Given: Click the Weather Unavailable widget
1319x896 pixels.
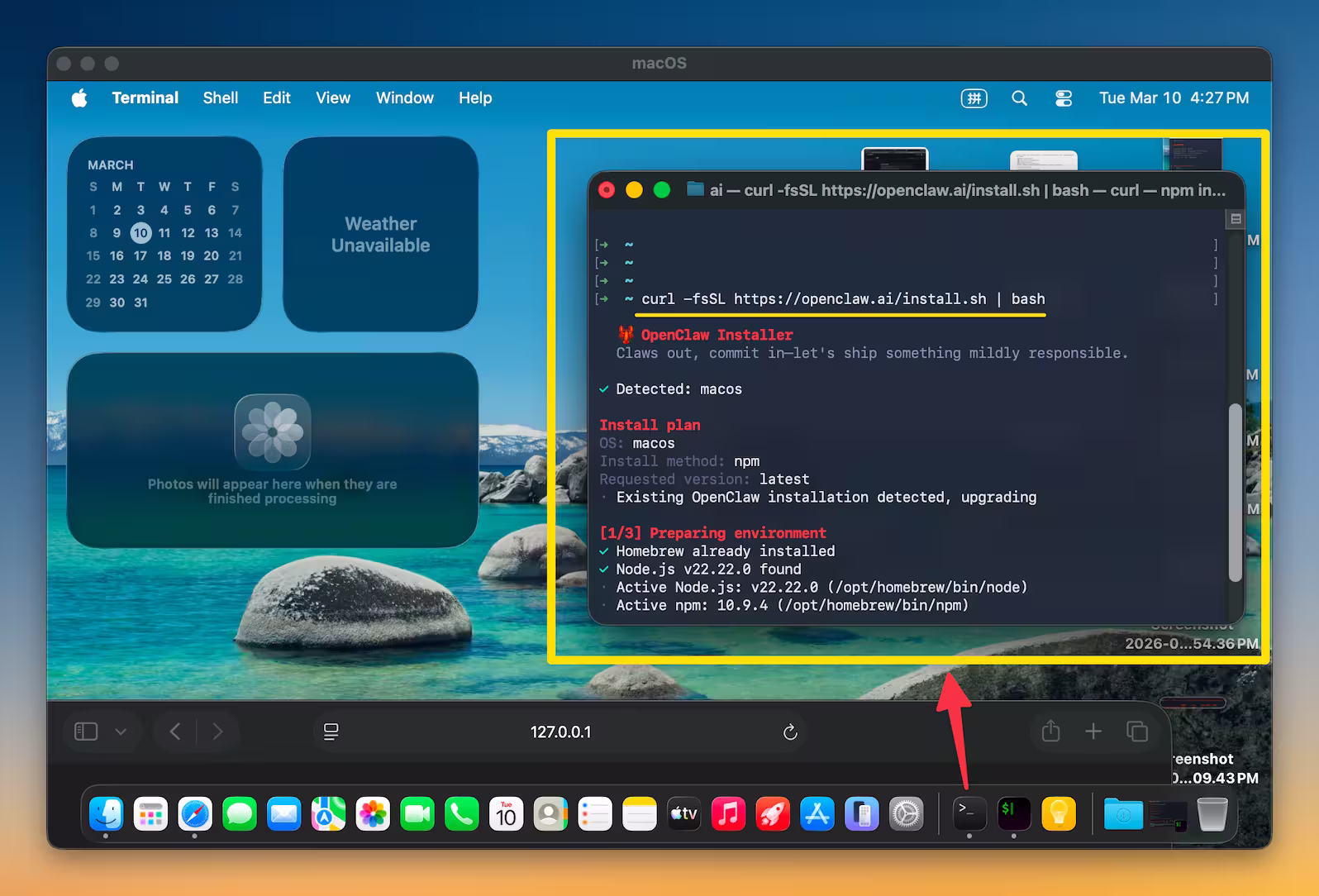Looking at the screenshot, I should (x=381, y=234).
